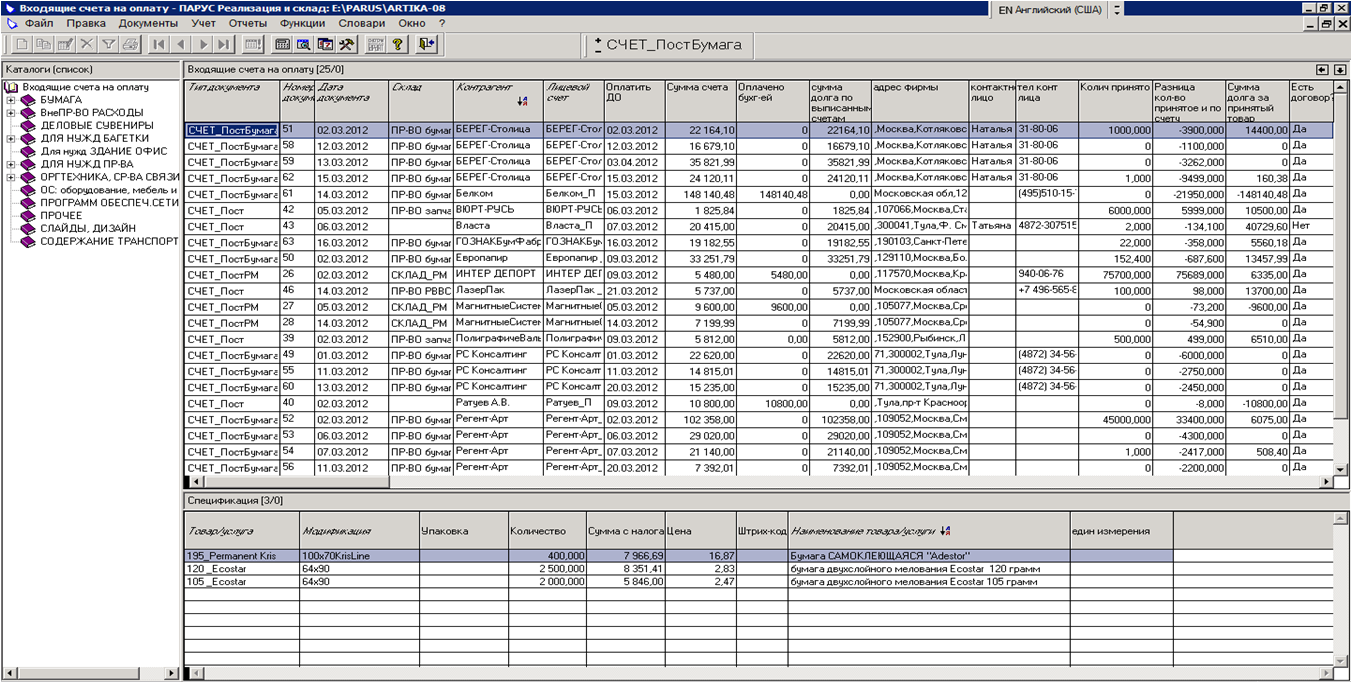
Task: Click the exit door toolbar icon
Action: 427,44
